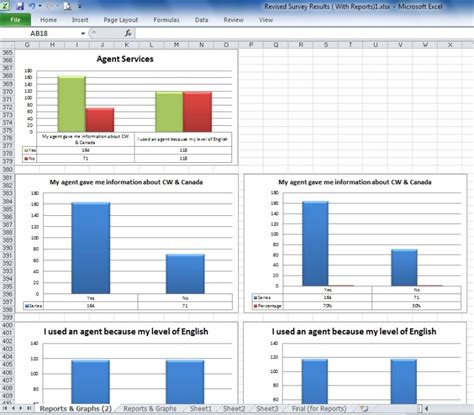Click 'My agent gave me information' title, right chart
Image resolution: width=474 pixels, height=415 pixels.
[355, 182]
